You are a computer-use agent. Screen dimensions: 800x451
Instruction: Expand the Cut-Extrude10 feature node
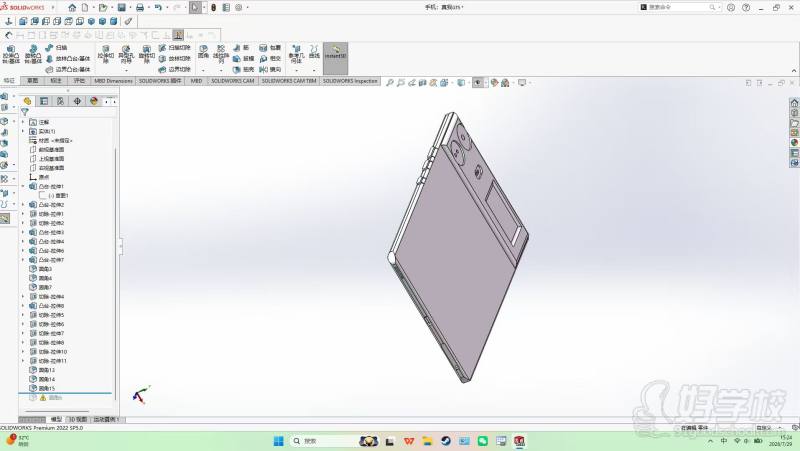point(23,352)
